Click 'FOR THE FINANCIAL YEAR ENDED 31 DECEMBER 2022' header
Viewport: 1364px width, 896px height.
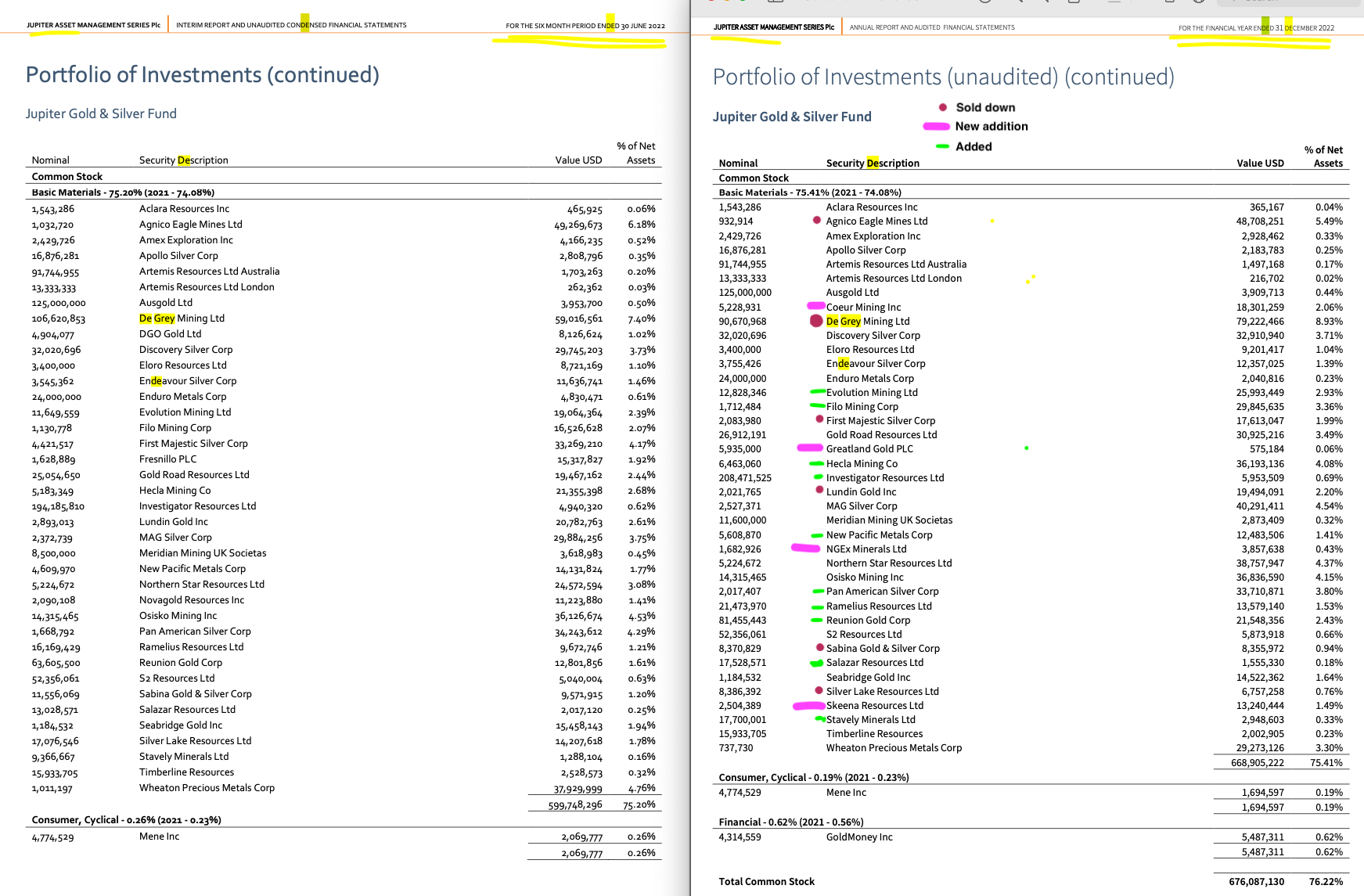tap(1257, 28)
